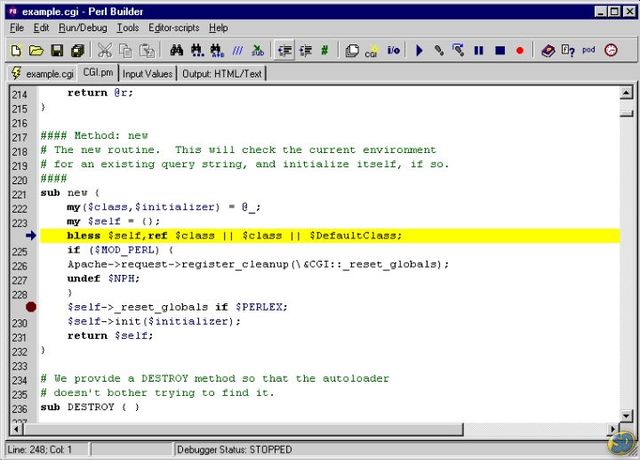This screenshot has height=460, width=640.
Task: Click the CGI wizard icon
Action: coord(372,51)
